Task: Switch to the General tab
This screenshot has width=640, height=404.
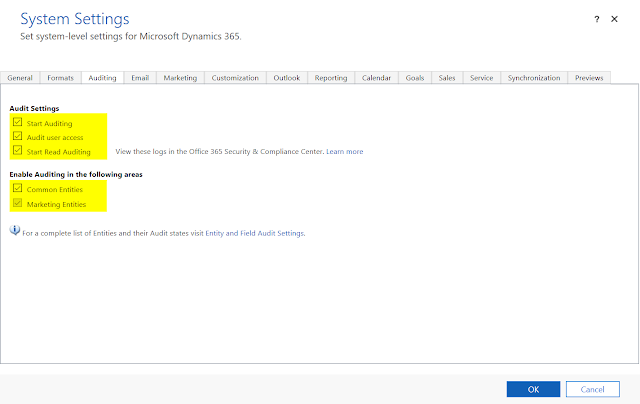Action: (x=20, y=78)
